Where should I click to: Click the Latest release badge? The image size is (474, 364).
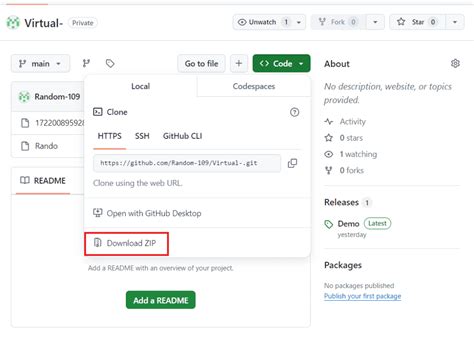(x=377, y=223)
